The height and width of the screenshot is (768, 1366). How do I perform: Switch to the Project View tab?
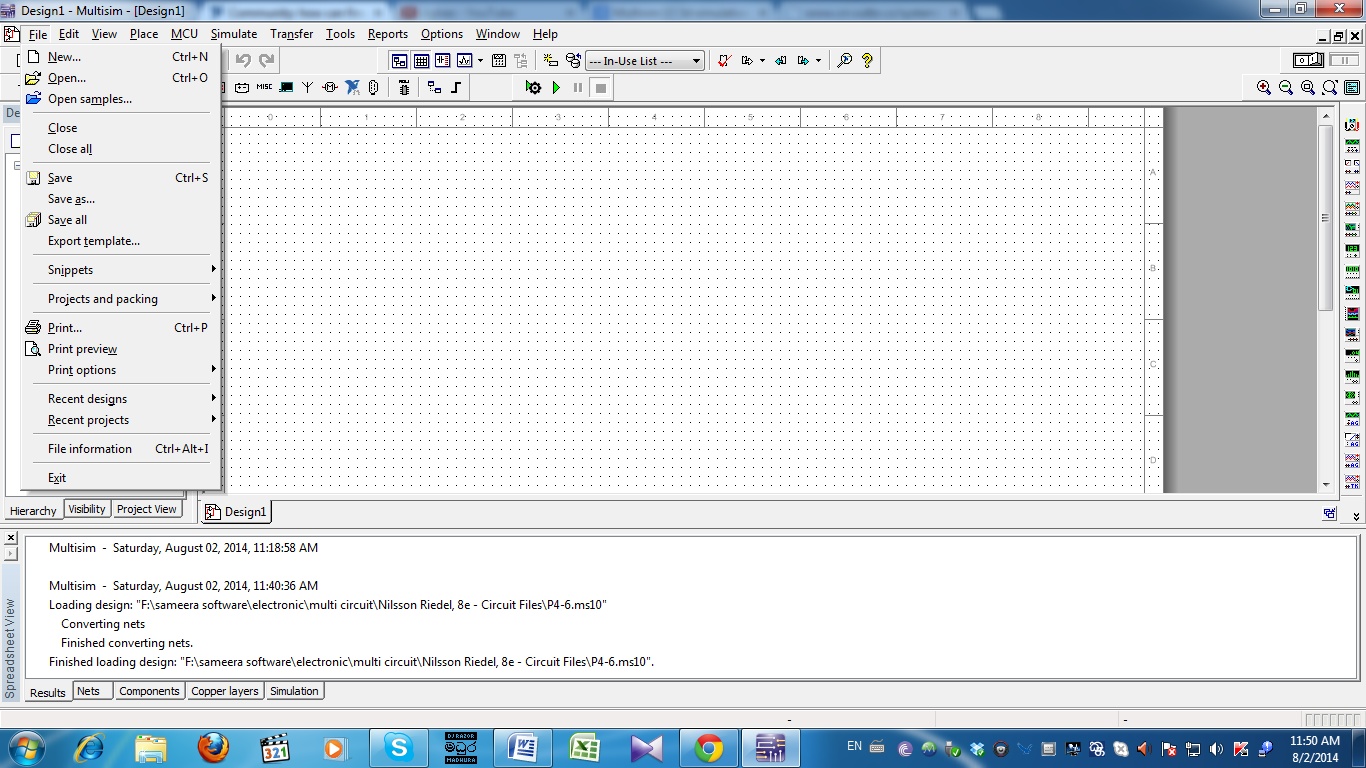(147, 509)
